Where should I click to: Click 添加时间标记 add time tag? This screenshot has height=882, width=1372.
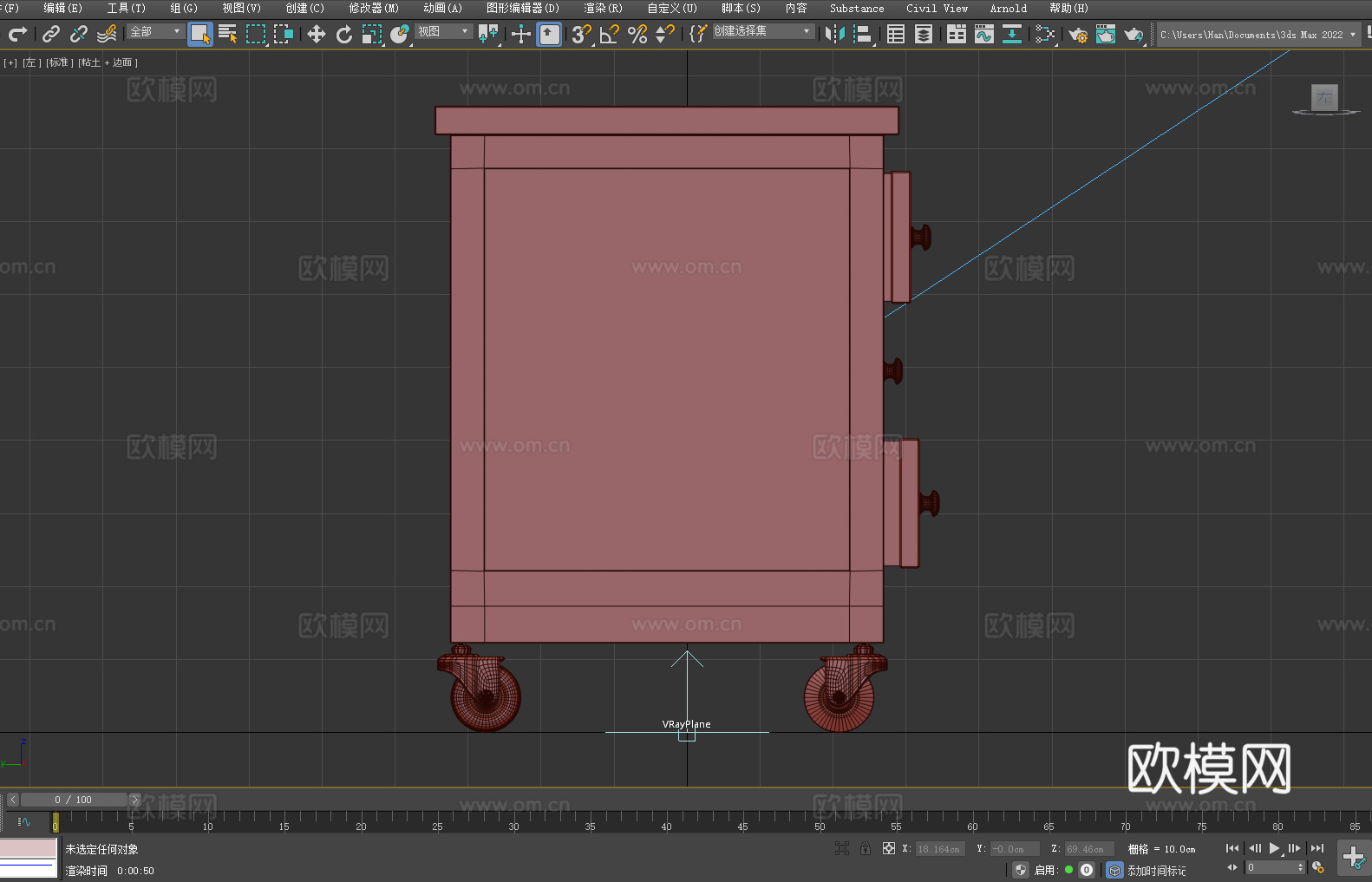(1157, 871)
